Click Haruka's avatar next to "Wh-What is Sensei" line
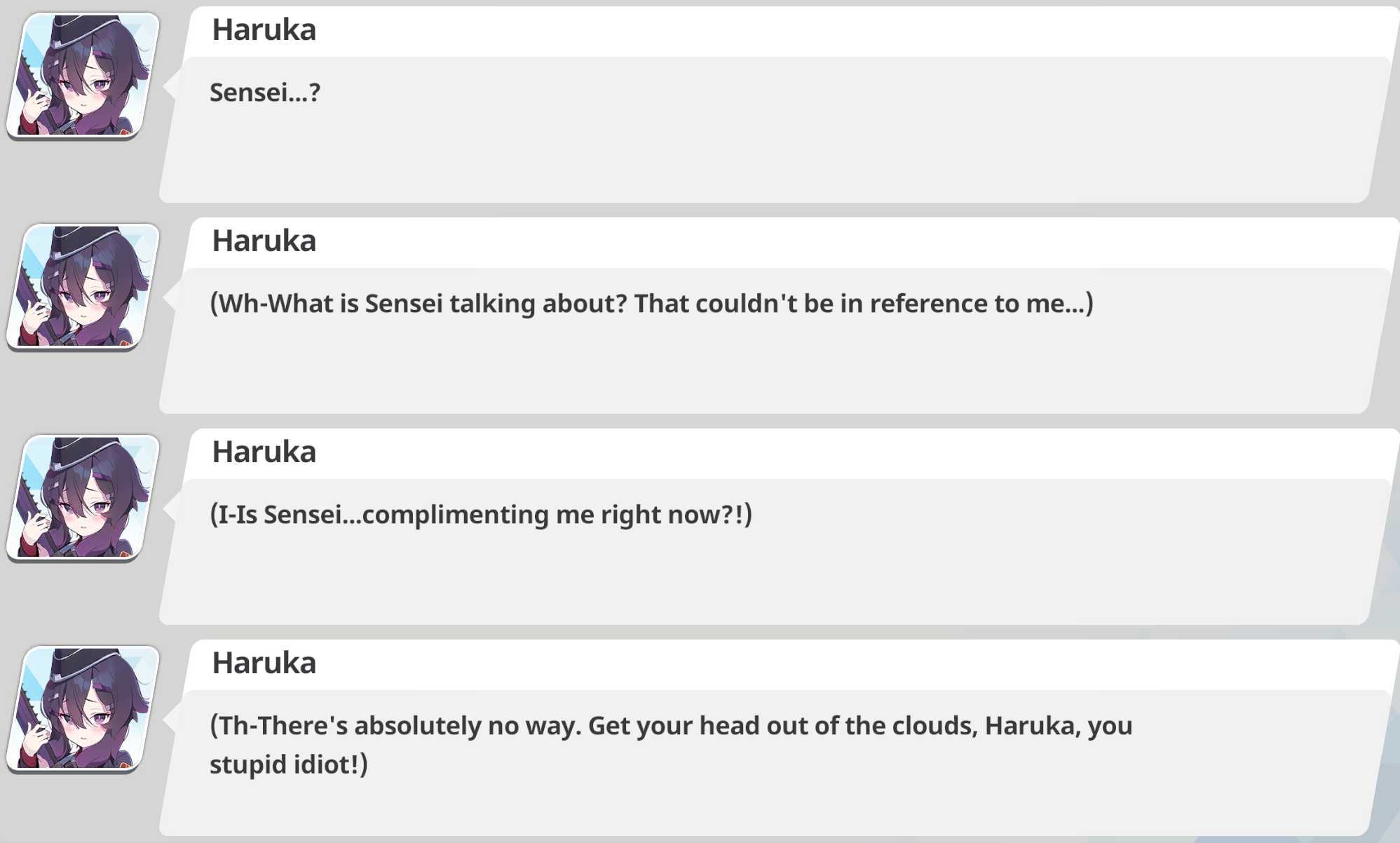1400x843 pixels. click(x=83, y=287)
